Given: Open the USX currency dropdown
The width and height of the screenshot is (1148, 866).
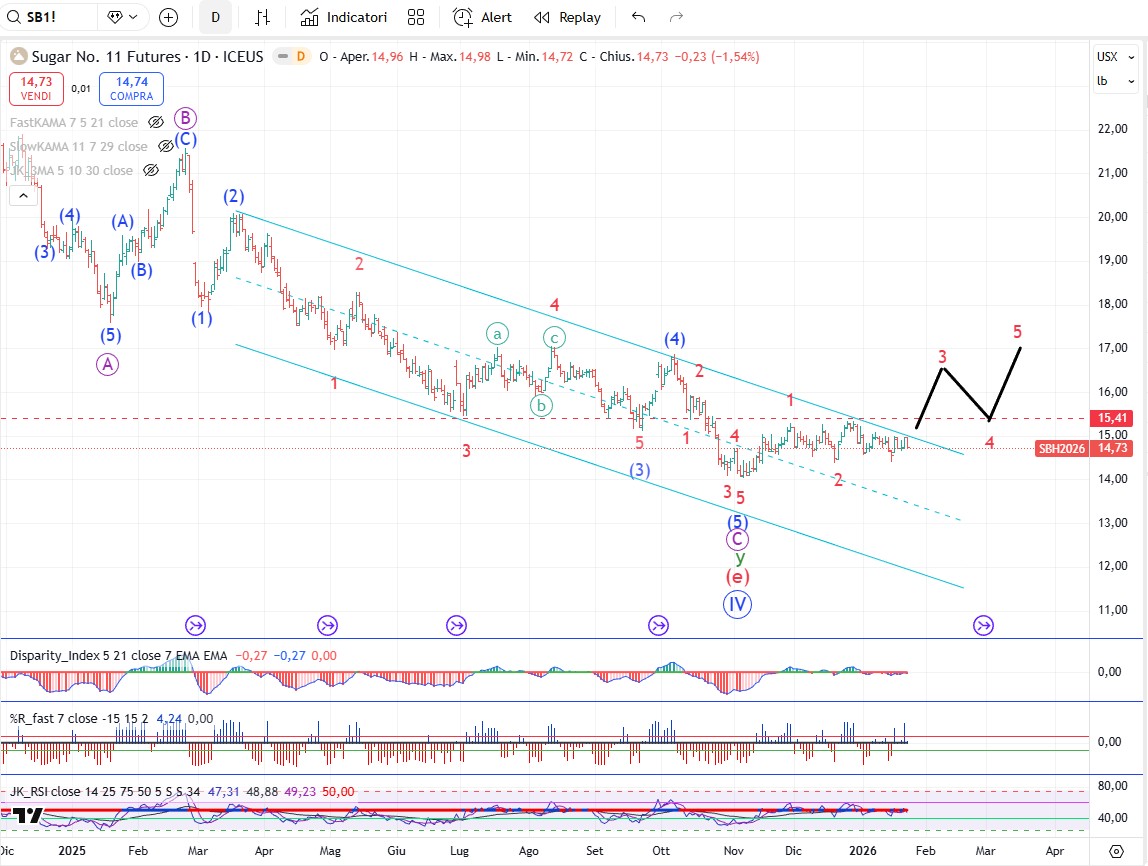Looking at the screenshot, I should [x=1108, y=56].
